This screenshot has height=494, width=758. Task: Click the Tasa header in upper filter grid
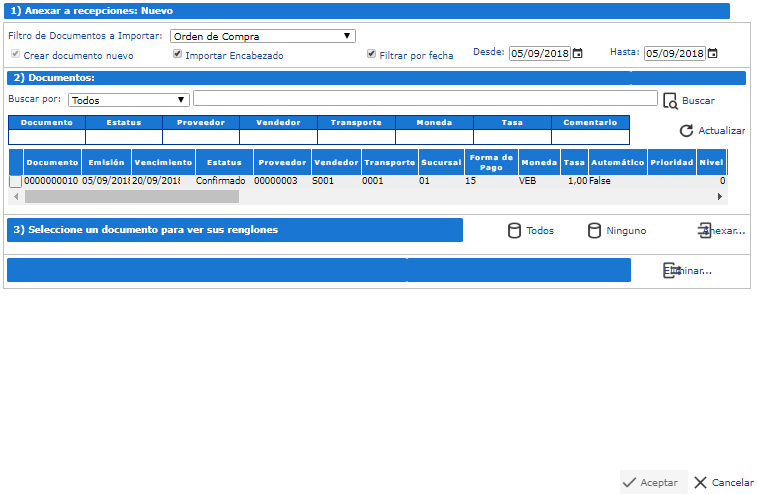tap(512, 122)
